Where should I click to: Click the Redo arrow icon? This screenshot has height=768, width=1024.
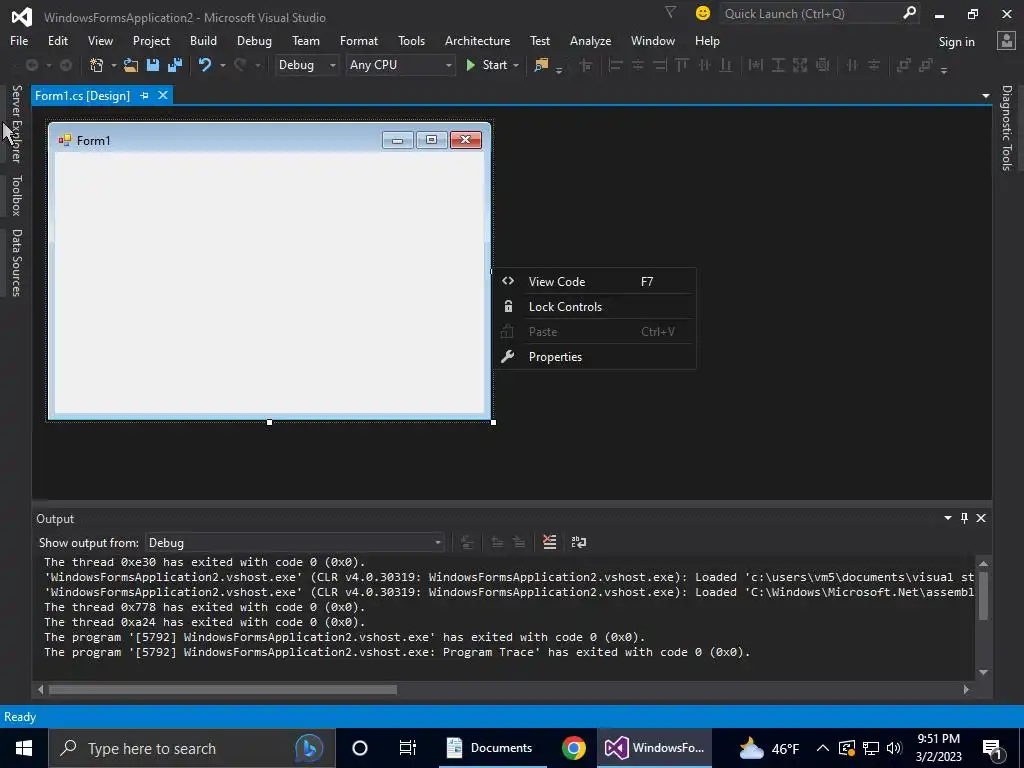coord(240,65)
